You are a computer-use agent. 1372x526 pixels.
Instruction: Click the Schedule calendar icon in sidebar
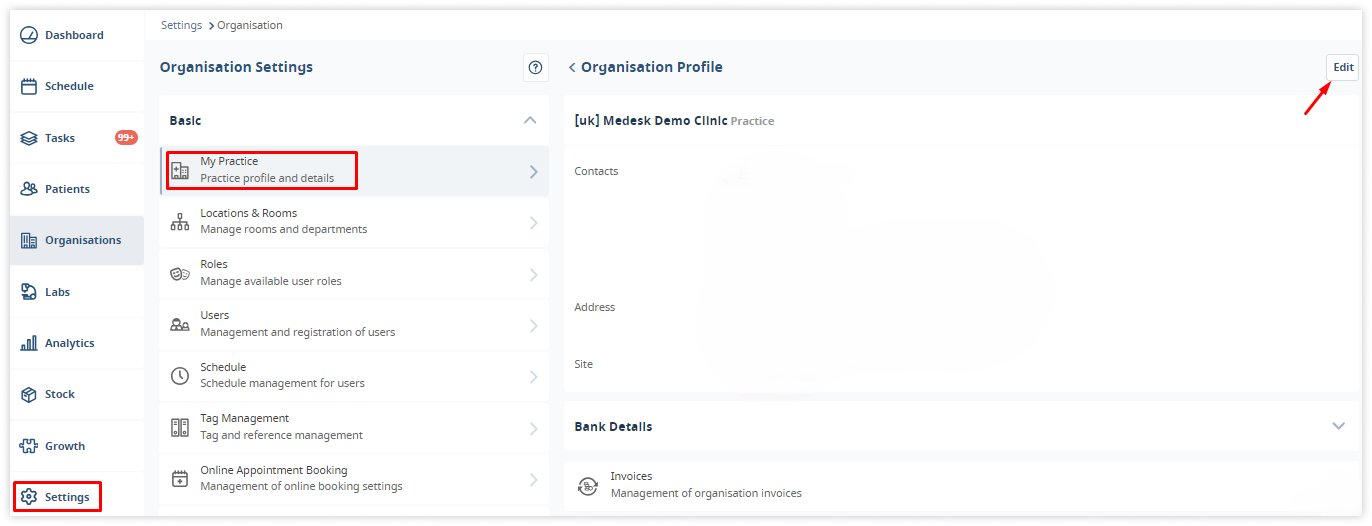(28, 86)
